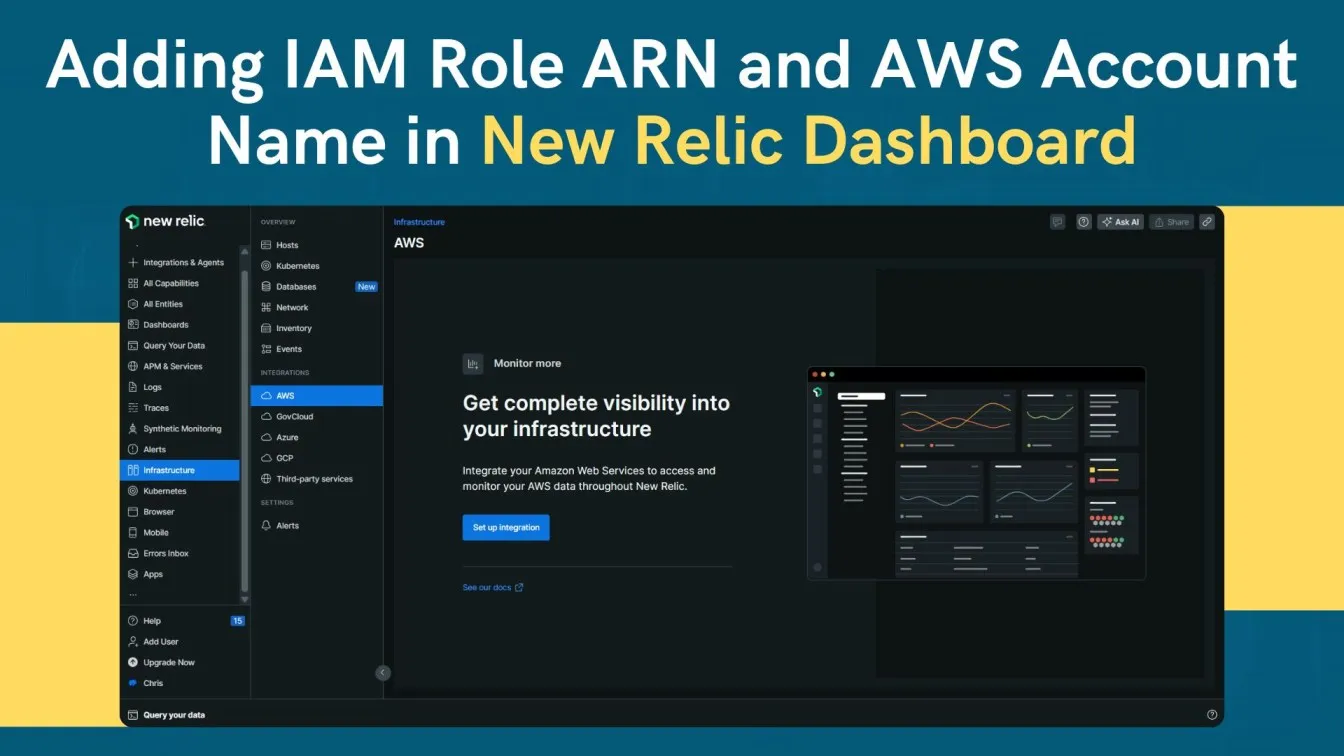Viewport: 1344px width, 756px height.
Task: Select the highlighted Infrastructure sidebar item
Action: [180, 470]
